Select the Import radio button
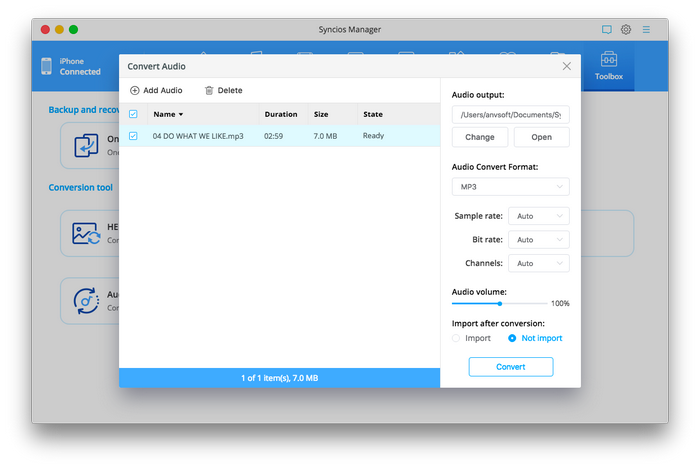Viewport: 700px width, 469px height. (x=456, y=338)
